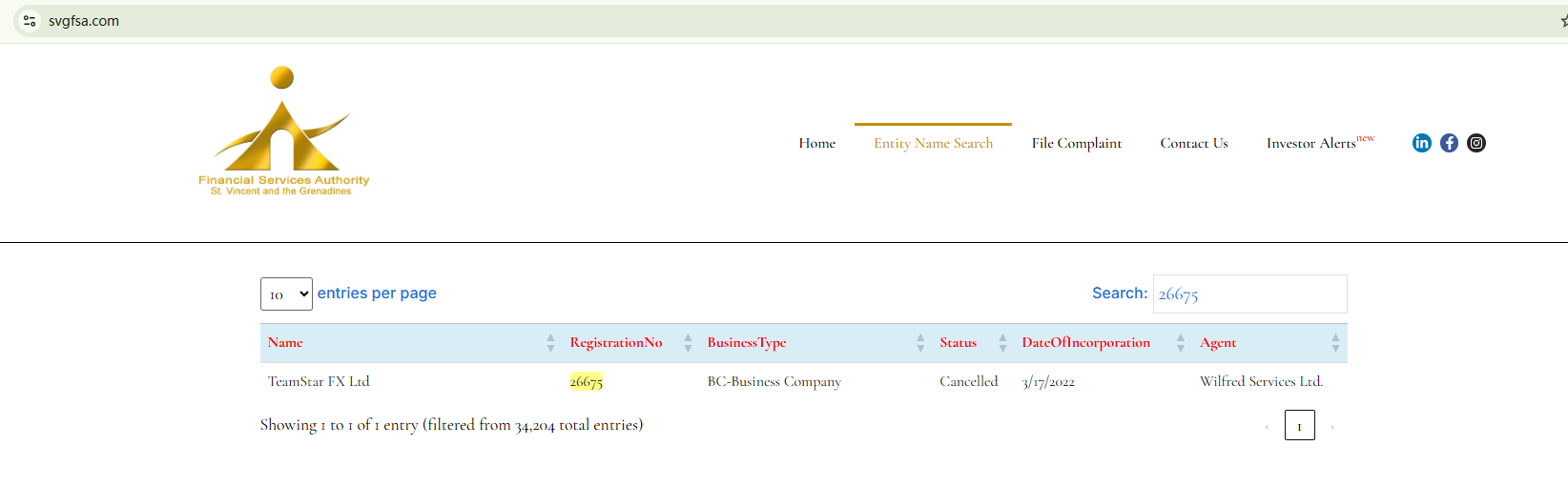Sort table by Status column

(974, 343)
